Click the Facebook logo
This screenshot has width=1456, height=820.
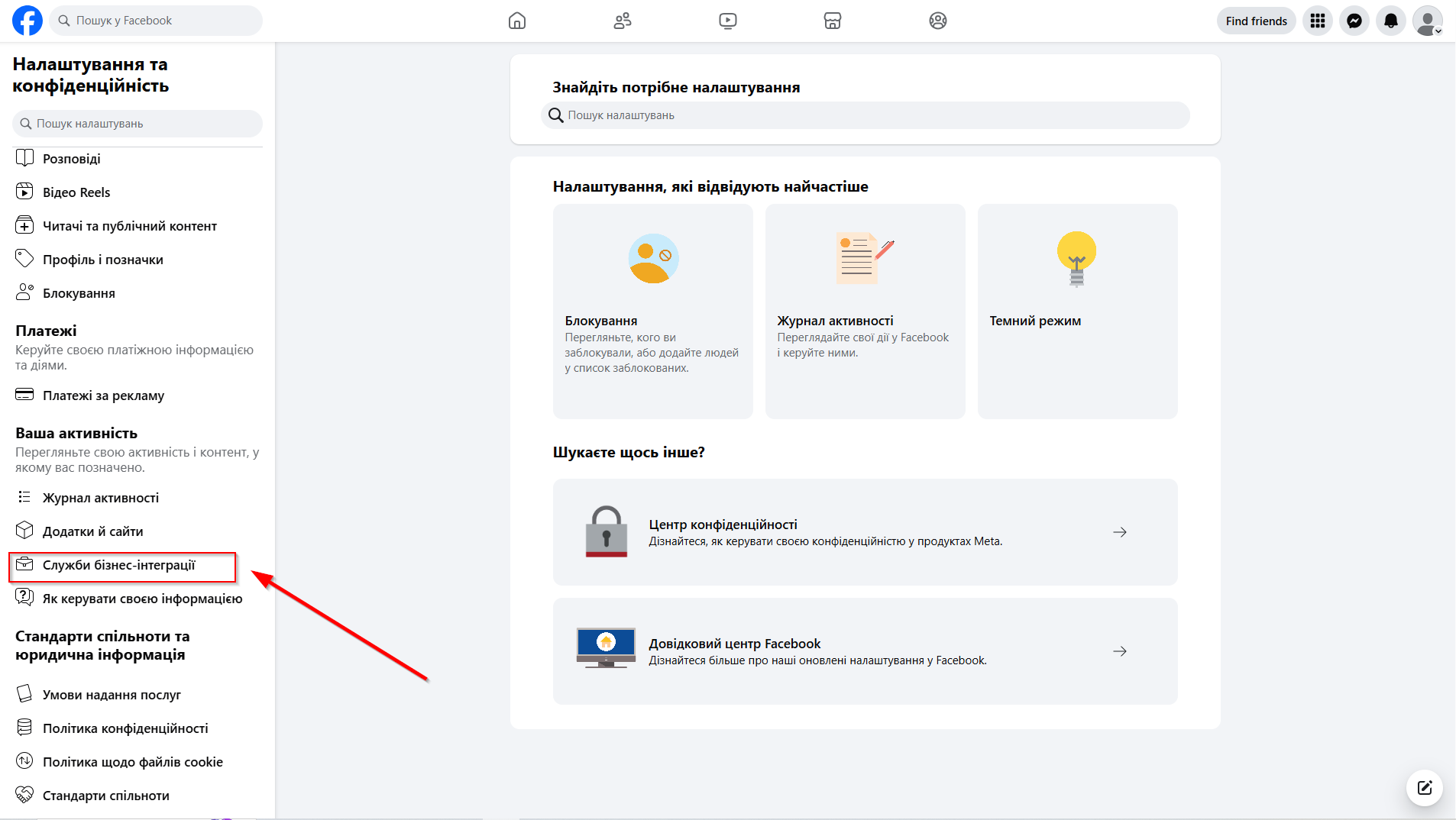point(28,21)
